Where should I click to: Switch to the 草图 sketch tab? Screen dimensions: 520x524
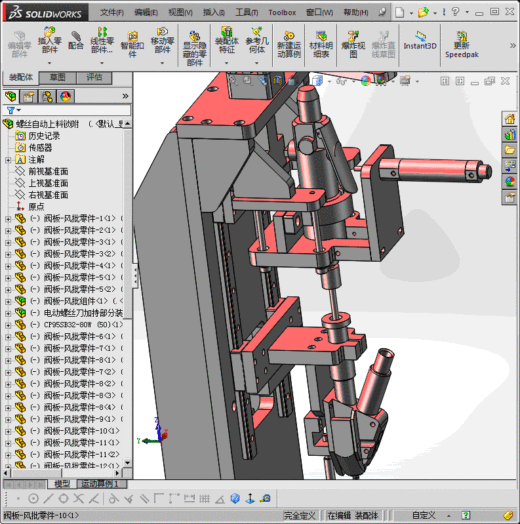[57, 78]
